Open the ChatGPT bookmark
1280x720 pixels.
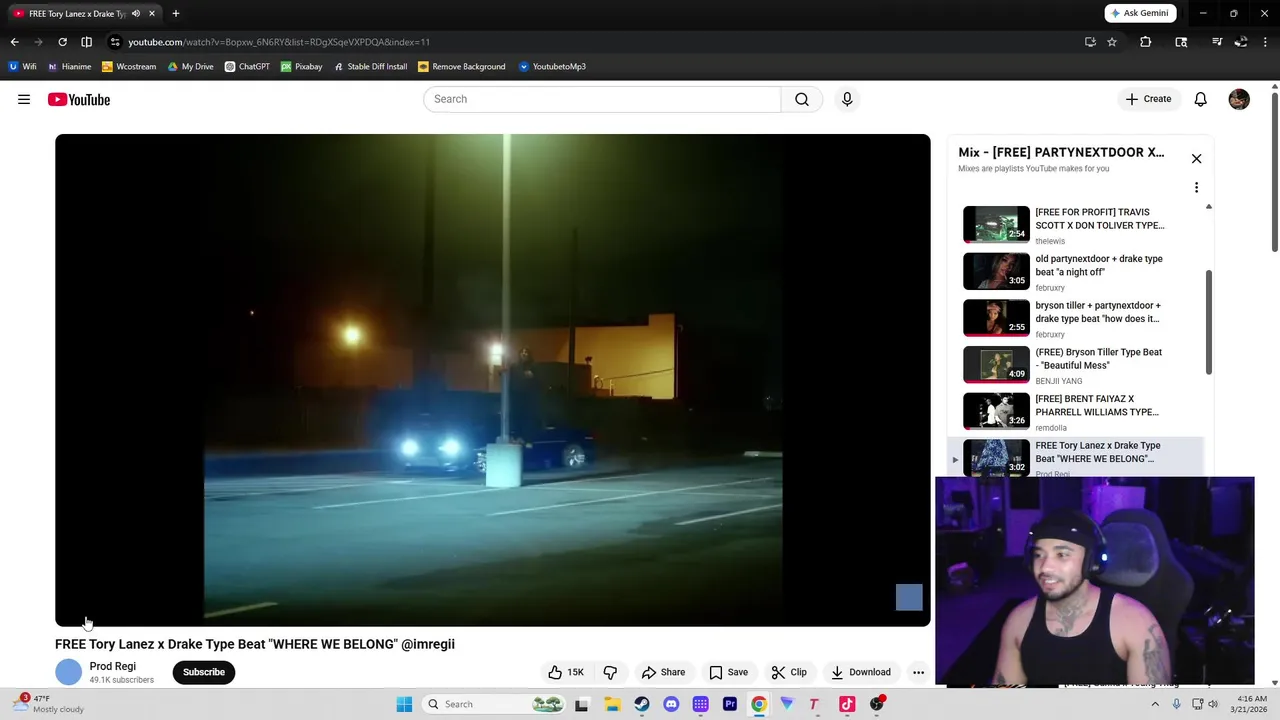(x=247, y=67)
